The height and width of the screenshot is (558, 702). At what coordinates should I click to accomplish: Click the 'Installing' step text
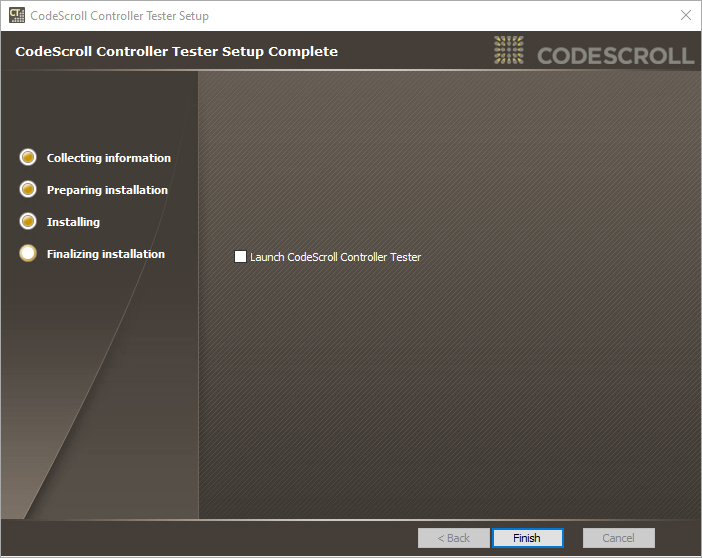[73, 222]
